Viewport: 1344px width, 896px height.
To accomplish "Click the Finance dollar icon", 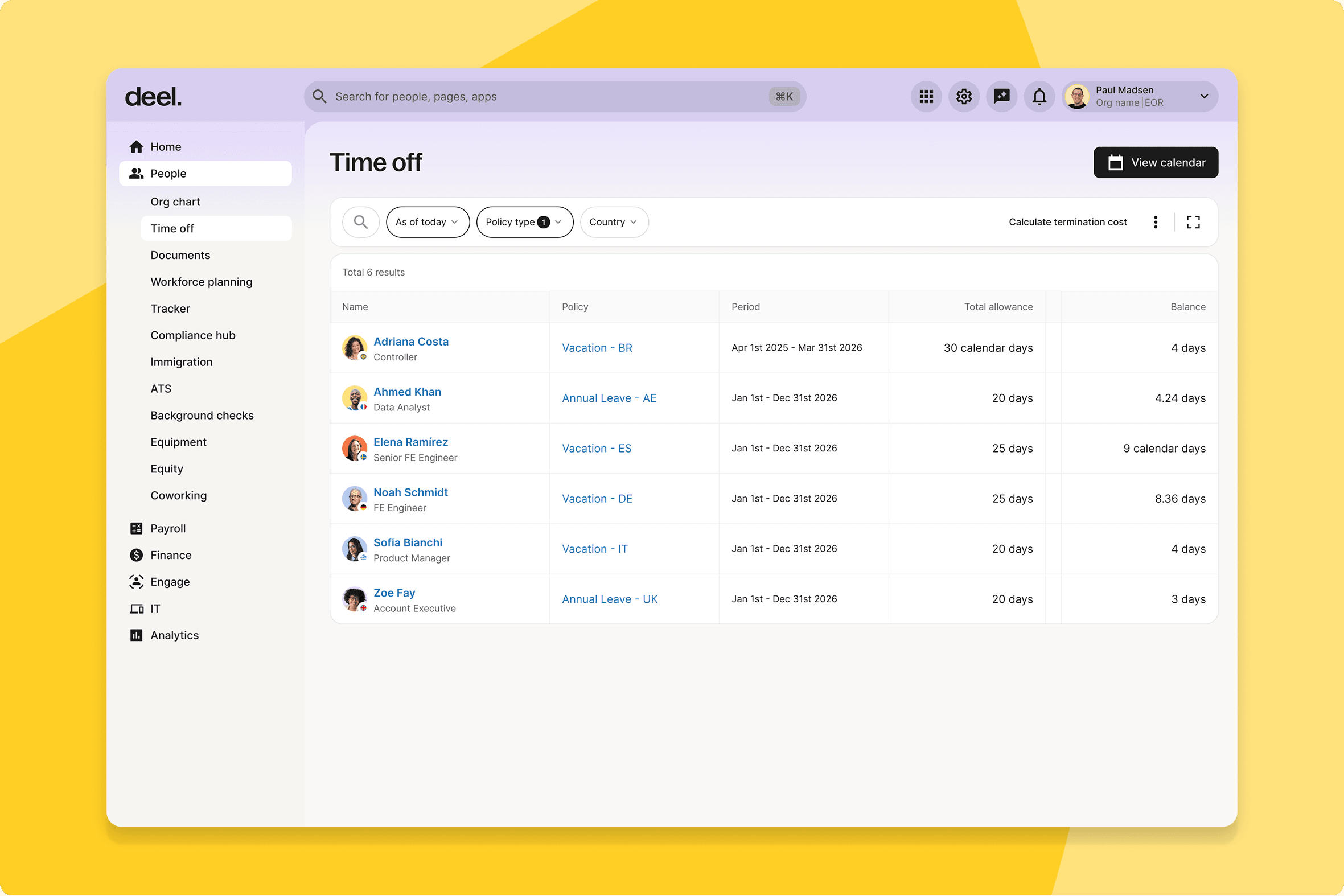I will click(136, 556).
